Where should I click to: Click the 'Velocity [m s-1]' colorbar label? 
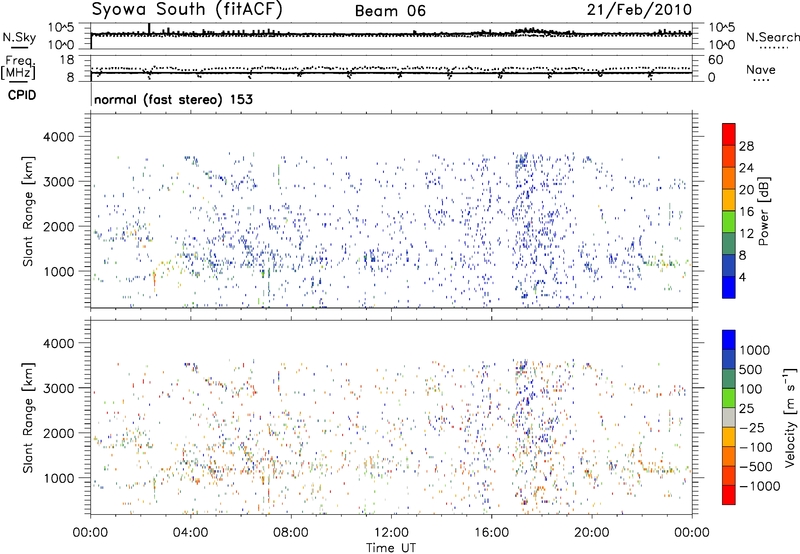tap(790, 417)
